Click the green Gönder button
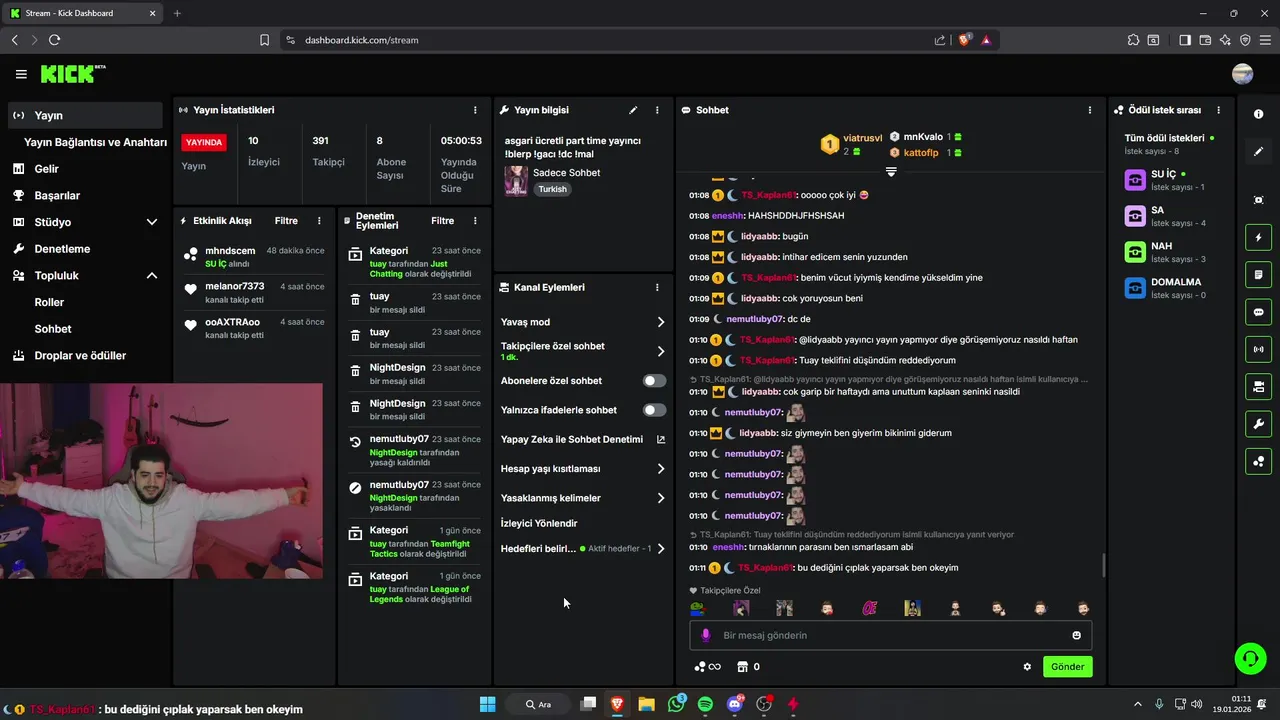Viewport: 1280px width, 720px height. coord(1067,667)
